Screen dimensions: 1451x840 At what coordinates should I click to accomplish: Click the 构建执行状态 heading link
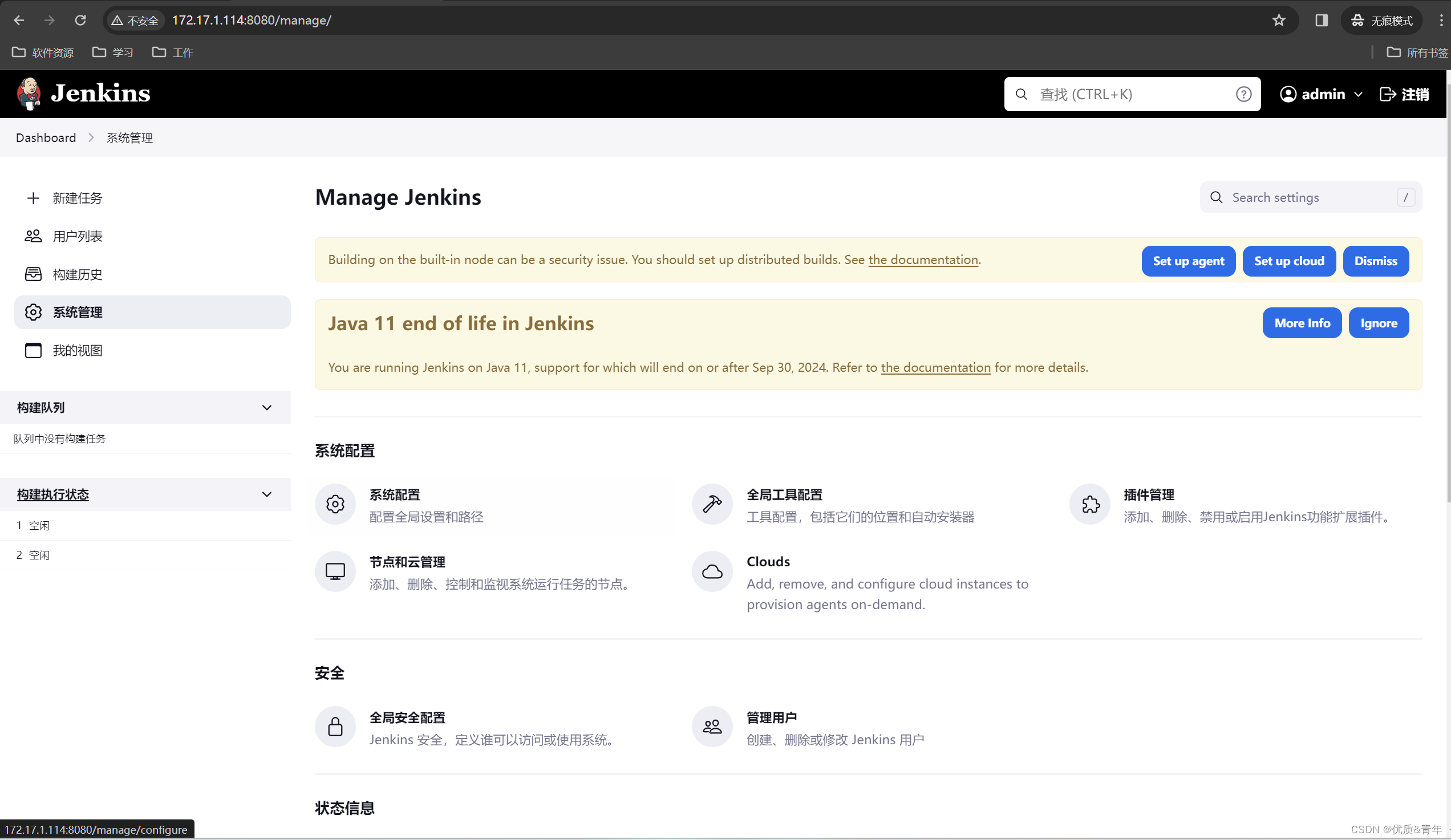point(53,494)
